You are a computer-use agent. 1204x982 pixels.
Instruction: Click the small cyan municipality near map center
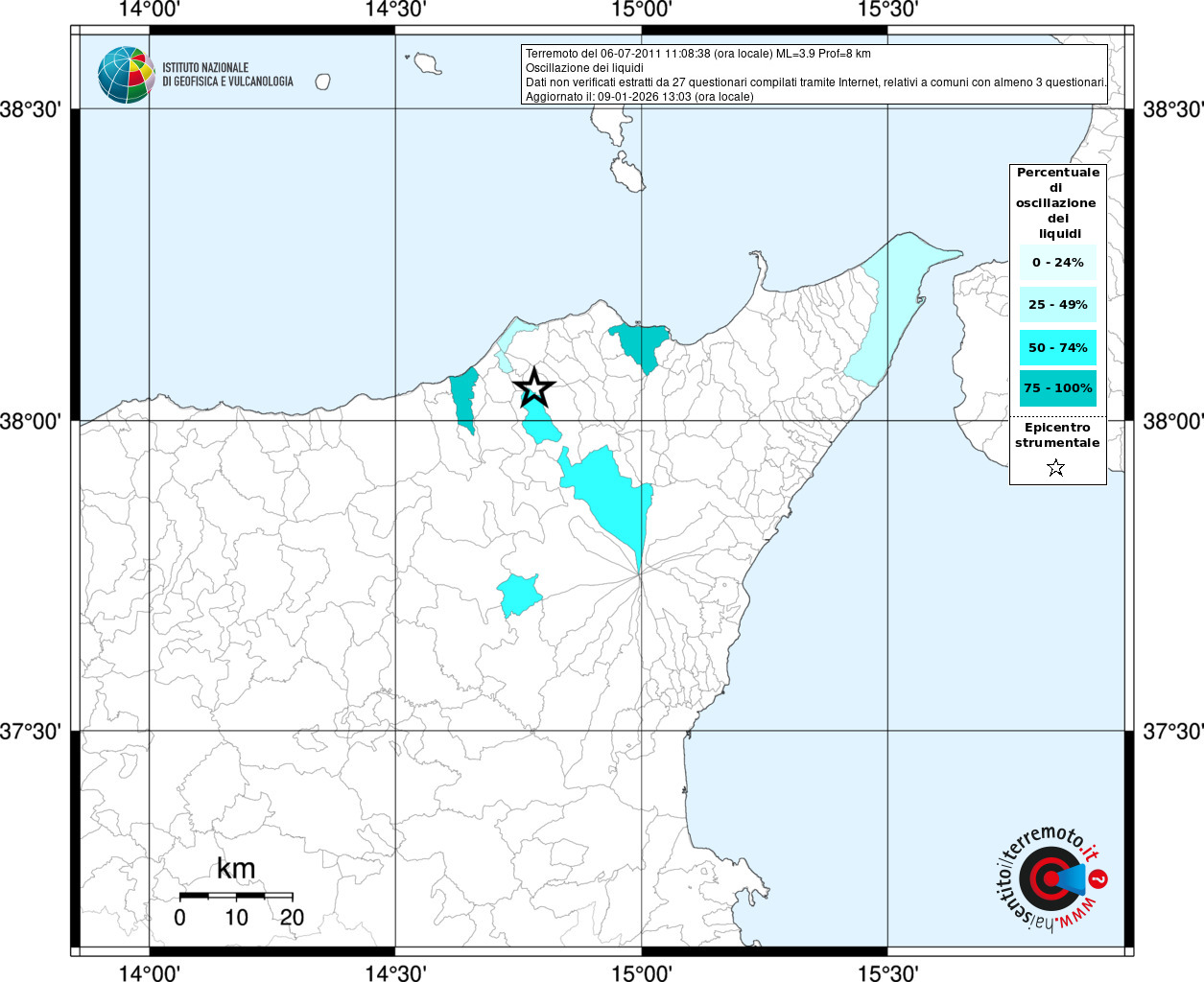(519, 595)
